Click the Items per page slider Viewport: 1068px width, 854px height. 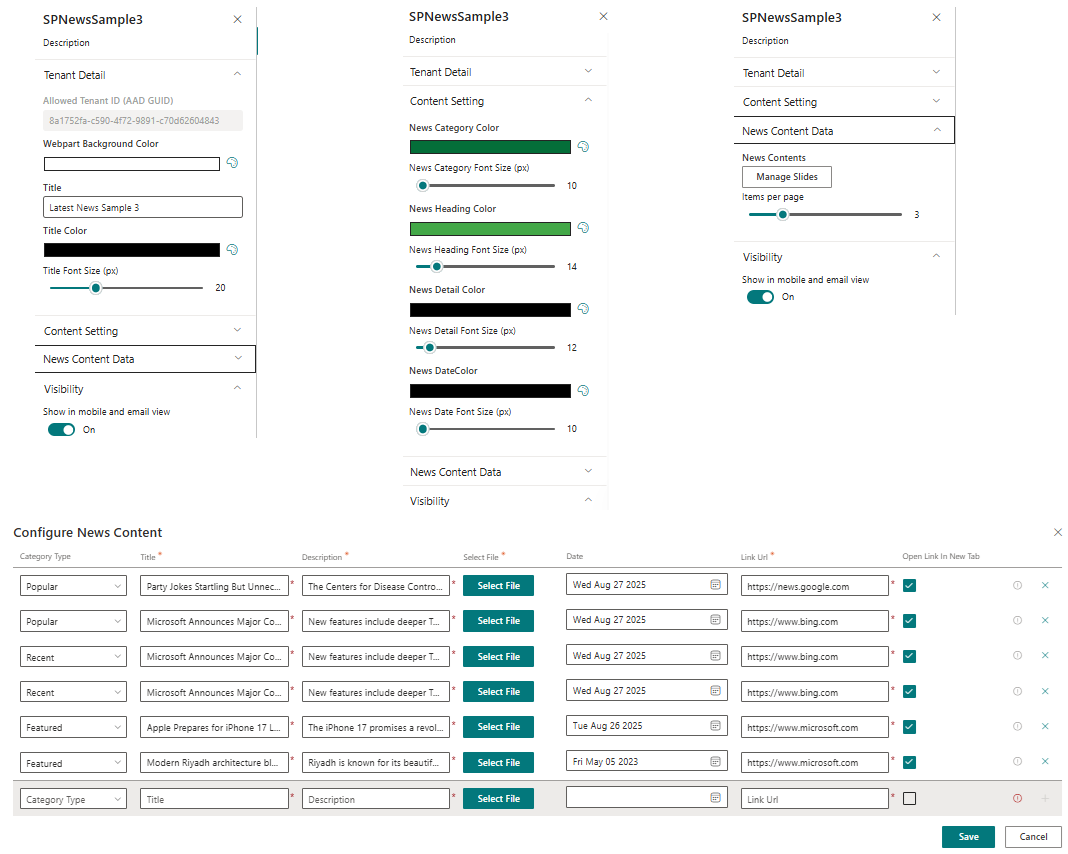pyautogui.click(x=825, y=214)
